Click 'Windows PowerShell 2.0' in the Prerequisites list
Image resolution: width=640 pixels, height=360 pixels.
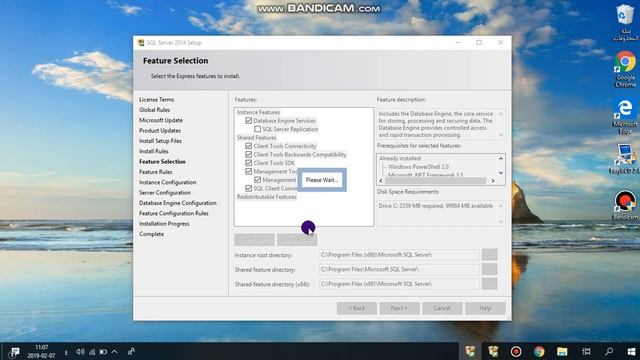coord(418,167)
